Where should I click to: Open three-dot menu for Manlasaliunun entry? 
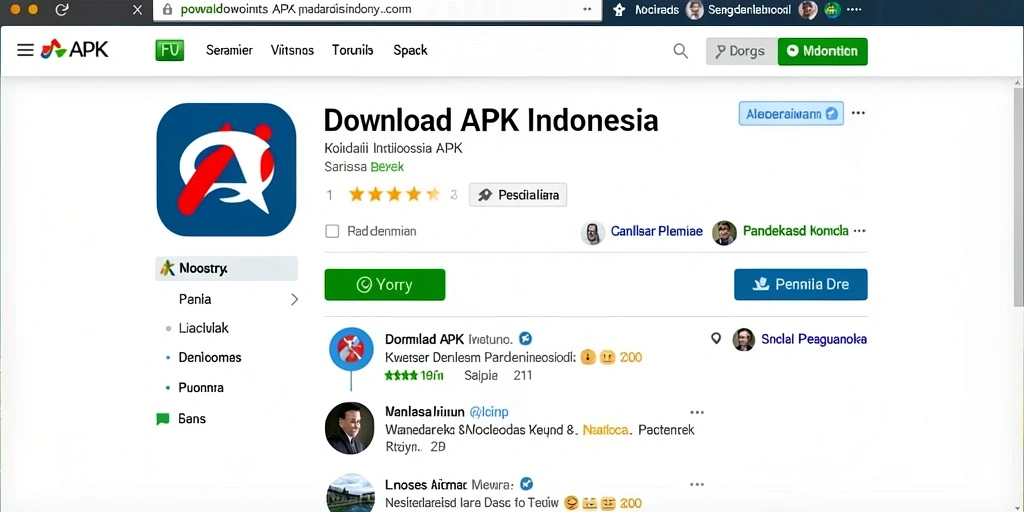(x=697, y=412)
